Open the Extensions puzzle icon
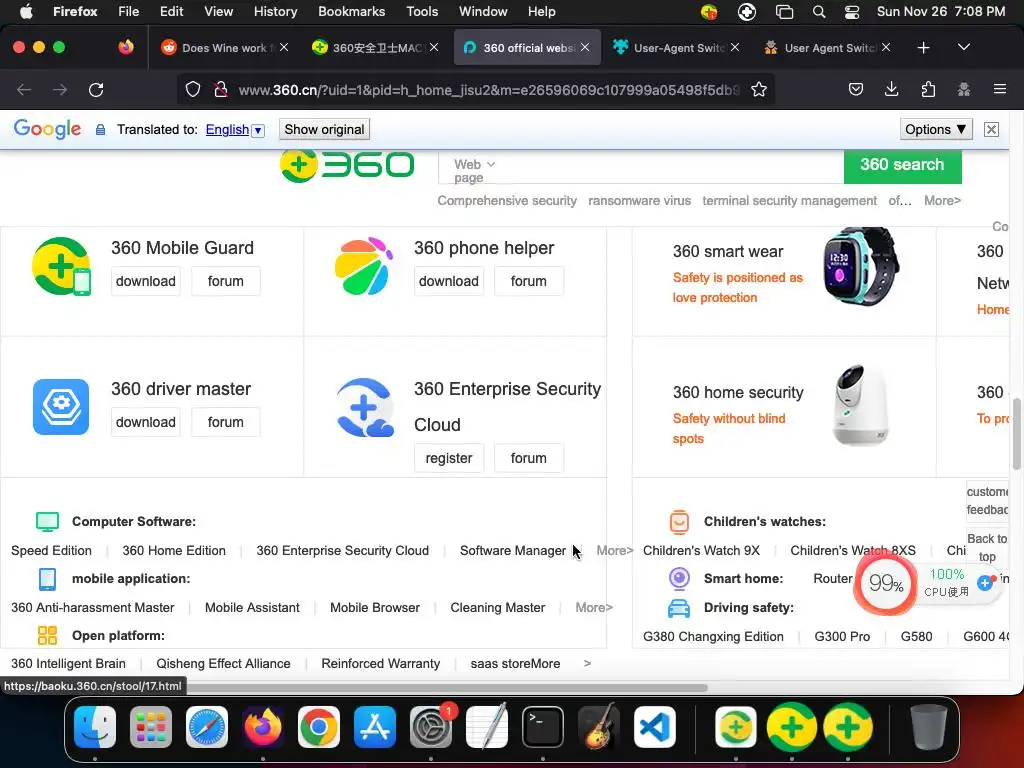The image size is (1024, 768). [928, 89]
